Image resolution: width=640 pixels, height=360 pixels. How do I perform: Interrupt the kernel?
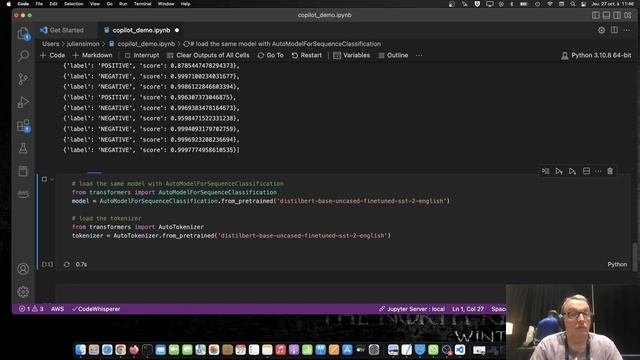pyautogui.click(x=142, y=56)
